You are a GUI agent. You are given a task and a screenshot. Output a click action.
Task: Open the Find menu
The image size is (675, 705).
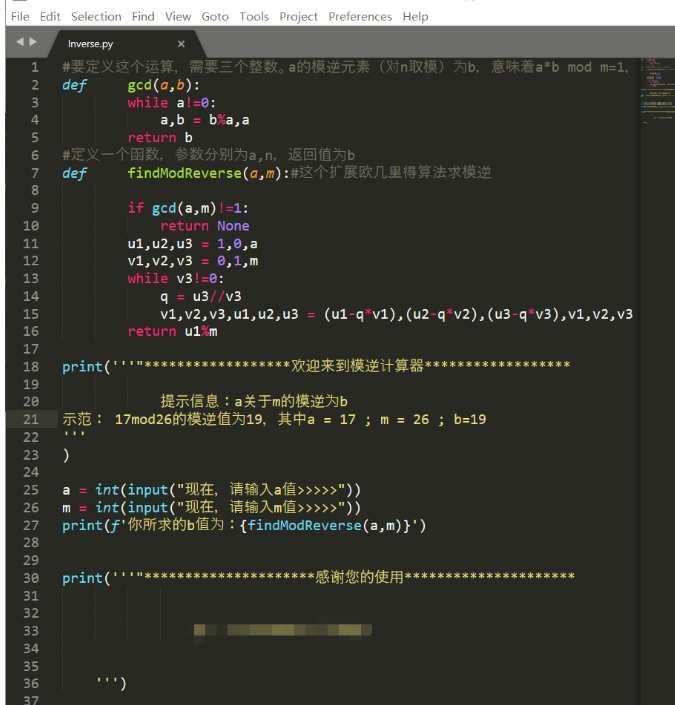click(143, 17)
